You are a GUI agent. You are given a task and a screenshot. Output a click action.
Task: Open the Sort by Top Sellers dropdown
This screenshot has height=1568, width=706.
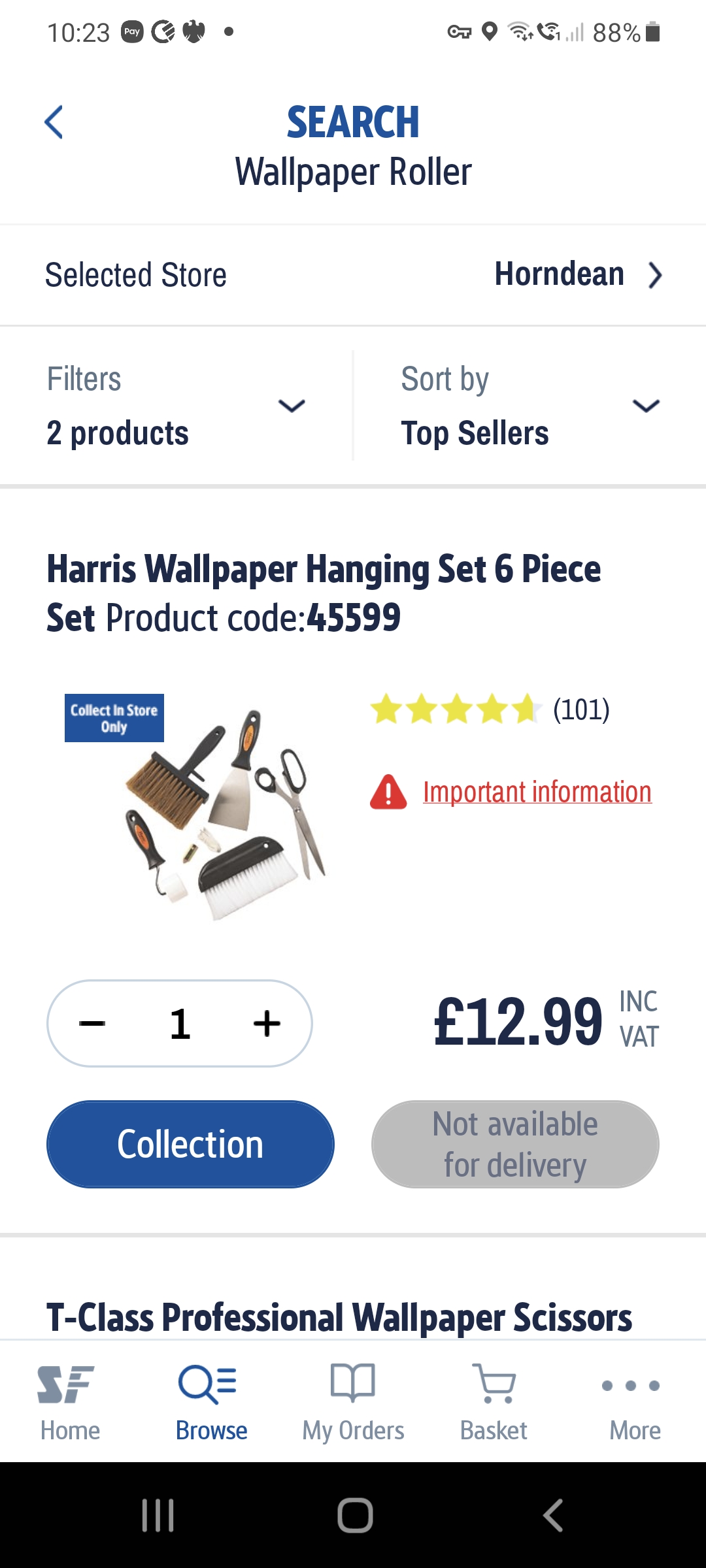coord(530,406)
